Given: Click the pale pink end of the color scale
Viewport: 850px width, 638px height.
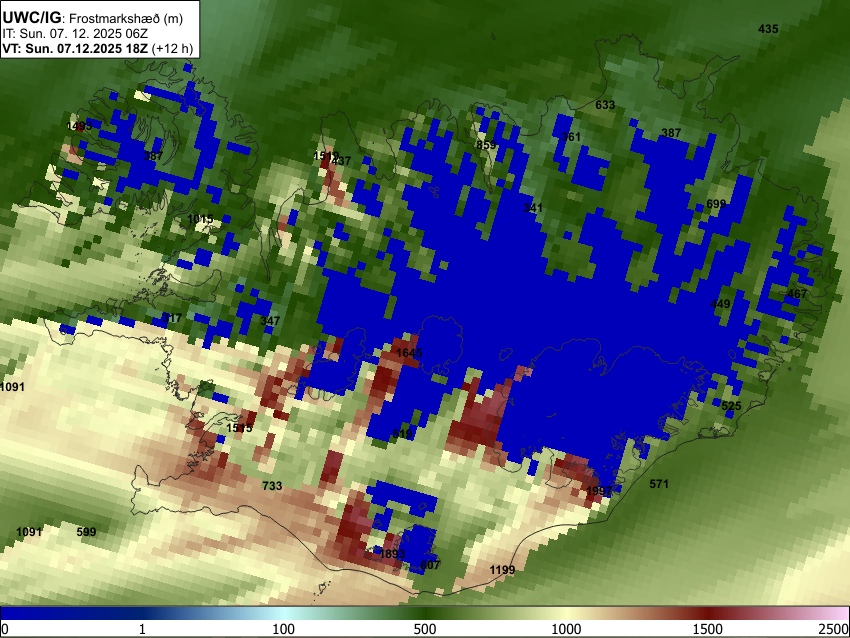Looking at the screenshot, I should pos(835,613).
